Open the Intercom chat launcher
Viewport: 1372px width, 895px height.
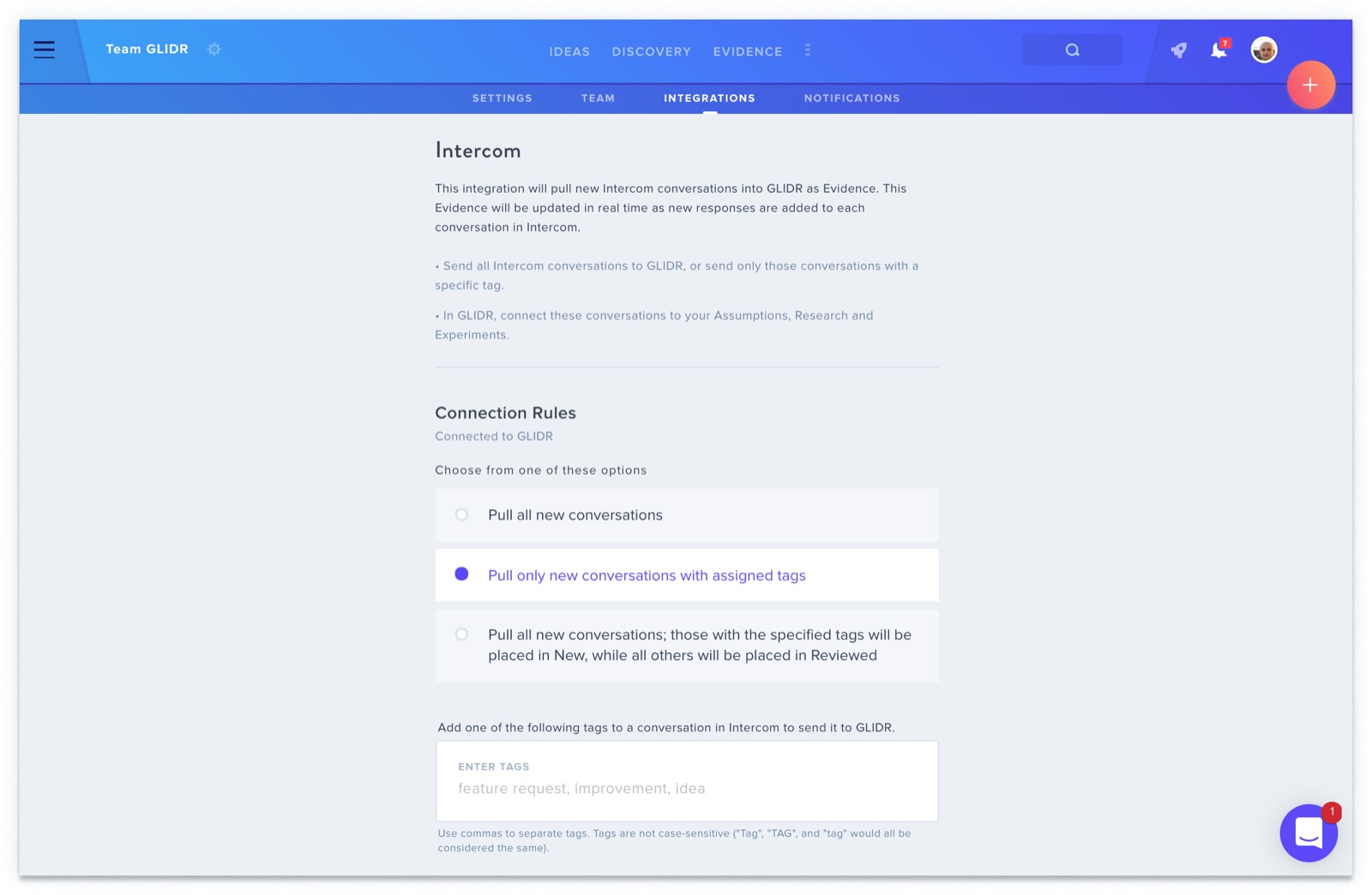coord(1309,832)
